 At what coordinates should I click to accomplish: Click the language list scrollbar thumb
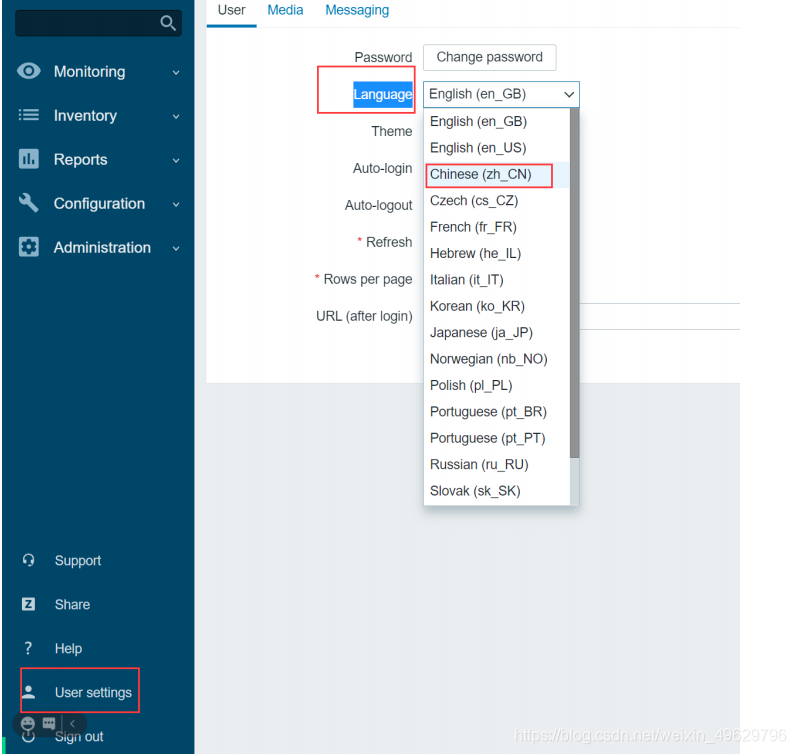[x=574, y=283]
